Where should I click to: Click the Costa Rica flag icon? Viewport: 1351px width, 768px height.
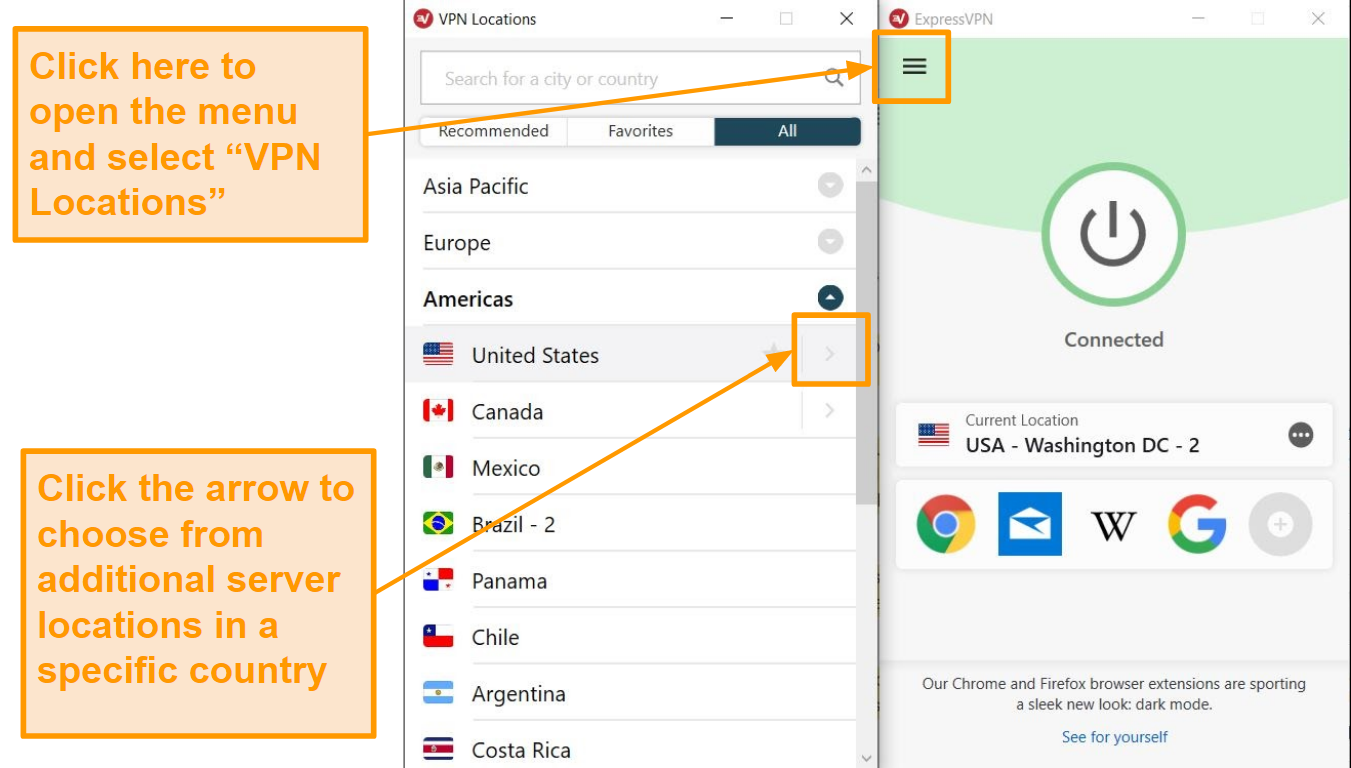click(x=438, y=749)
